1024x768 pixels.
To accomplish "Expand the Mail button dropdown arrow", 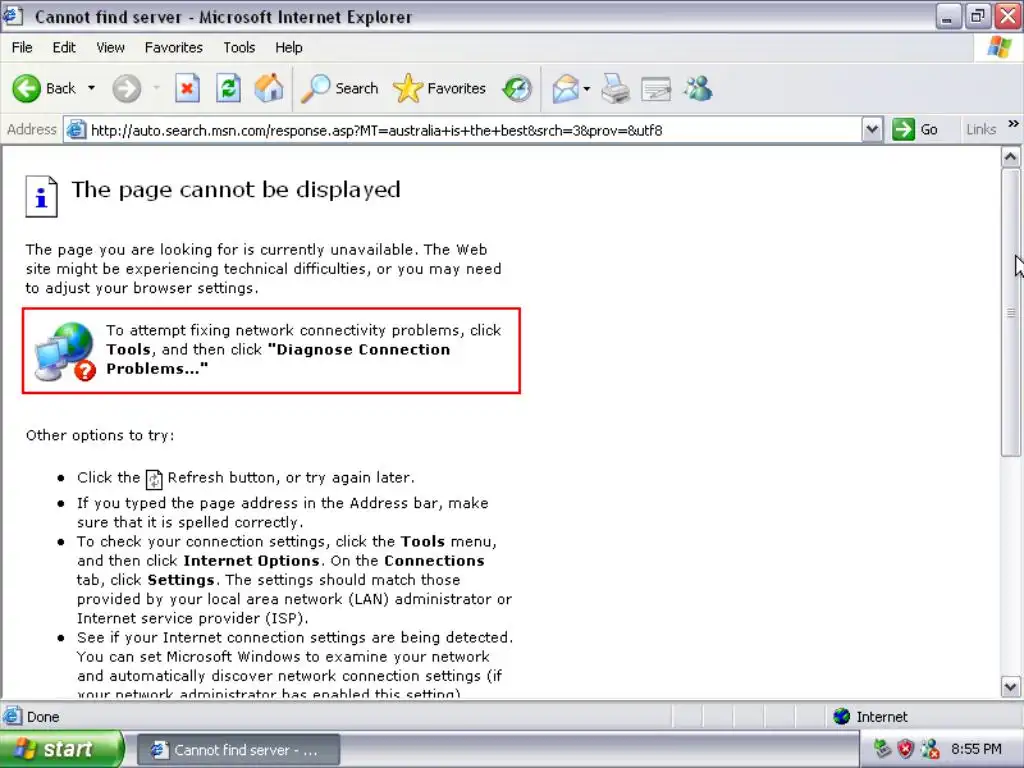I will click(x=586, y=88).
